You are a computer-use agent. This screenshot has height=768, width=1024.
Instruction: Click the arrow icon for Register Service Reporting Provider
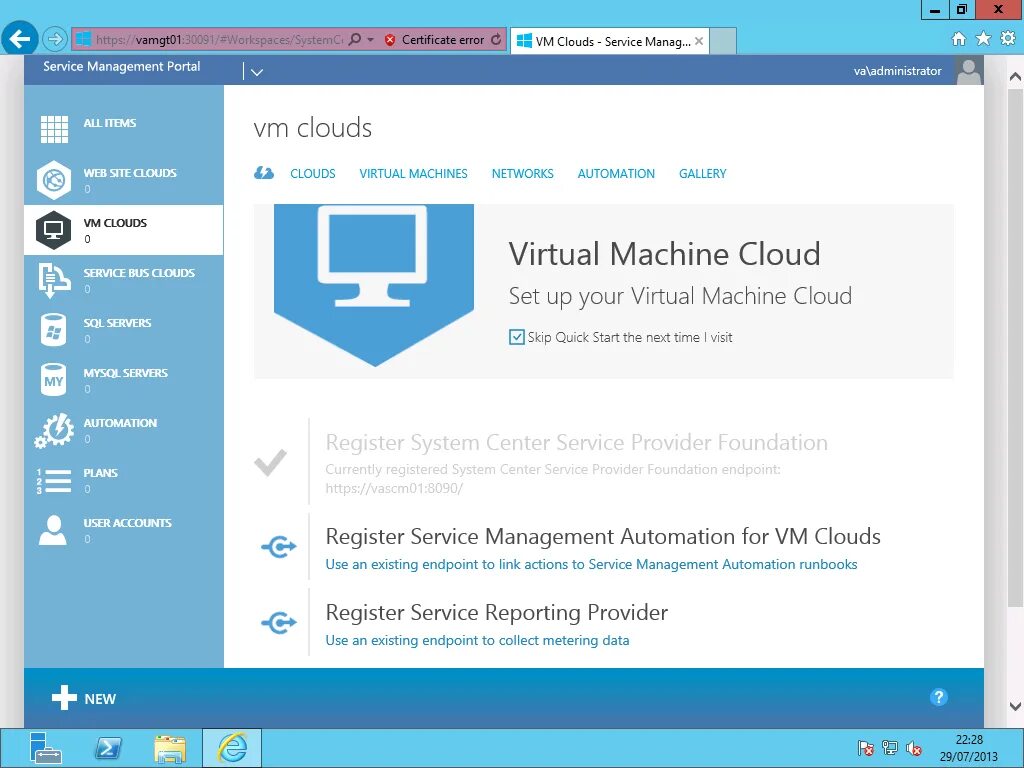pyautogui.click(x=279, y=622)
